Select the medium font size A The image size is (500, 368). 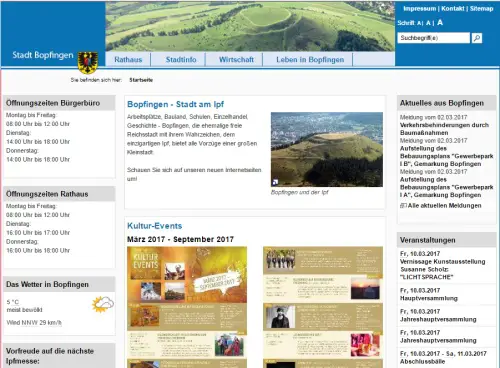pyautogui.click(x=428, y=23)
